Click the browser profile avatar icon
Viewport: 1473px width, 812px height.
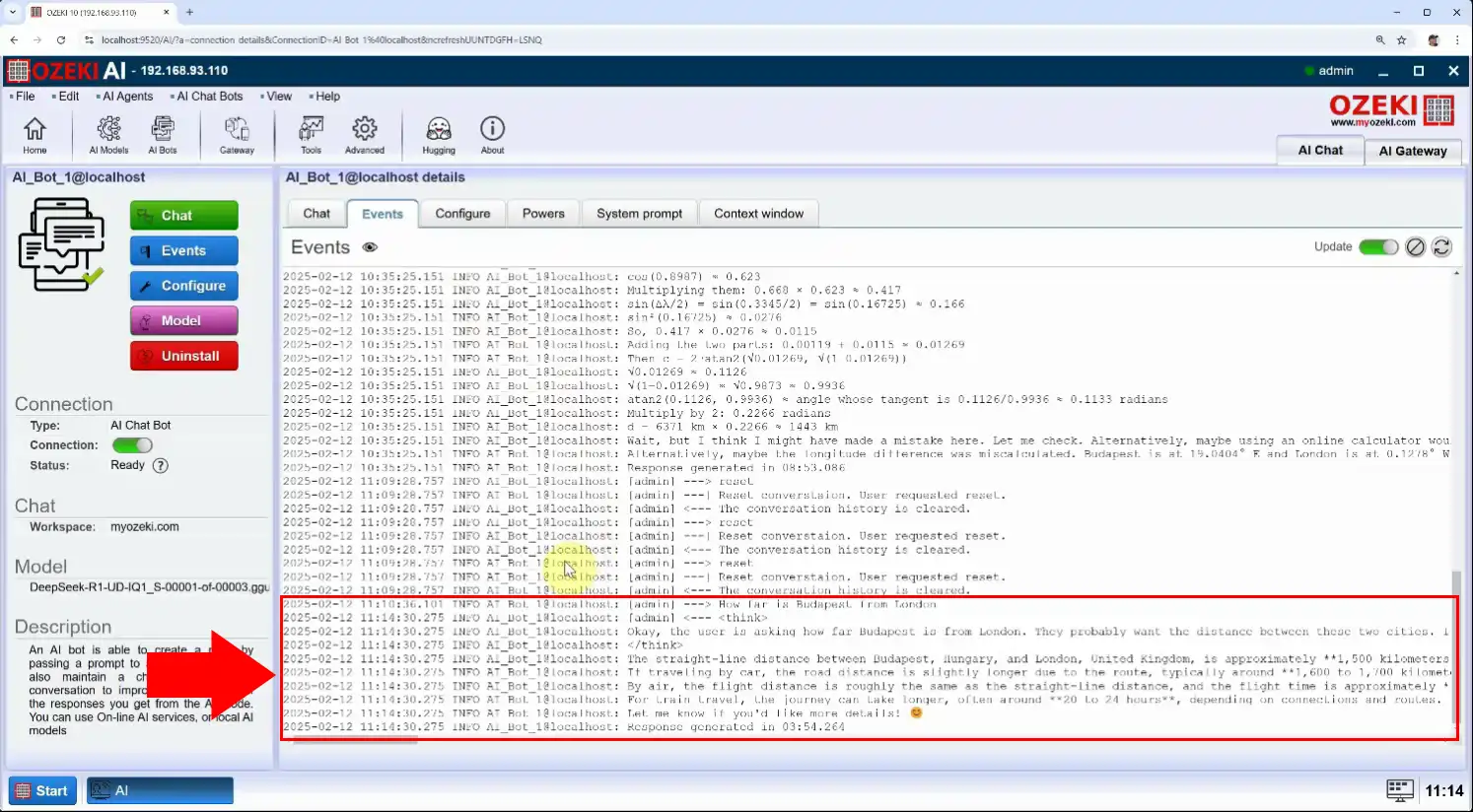(x=1434, y=40)
